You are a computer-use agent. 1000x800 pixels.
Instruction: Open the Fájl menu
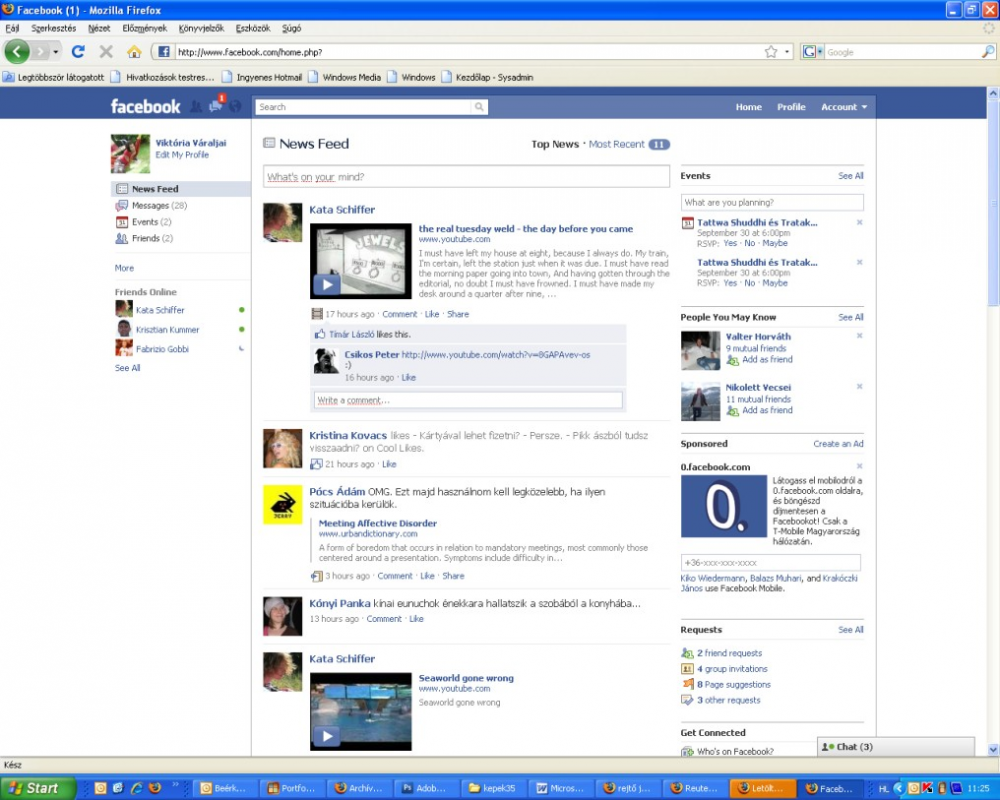12,28
